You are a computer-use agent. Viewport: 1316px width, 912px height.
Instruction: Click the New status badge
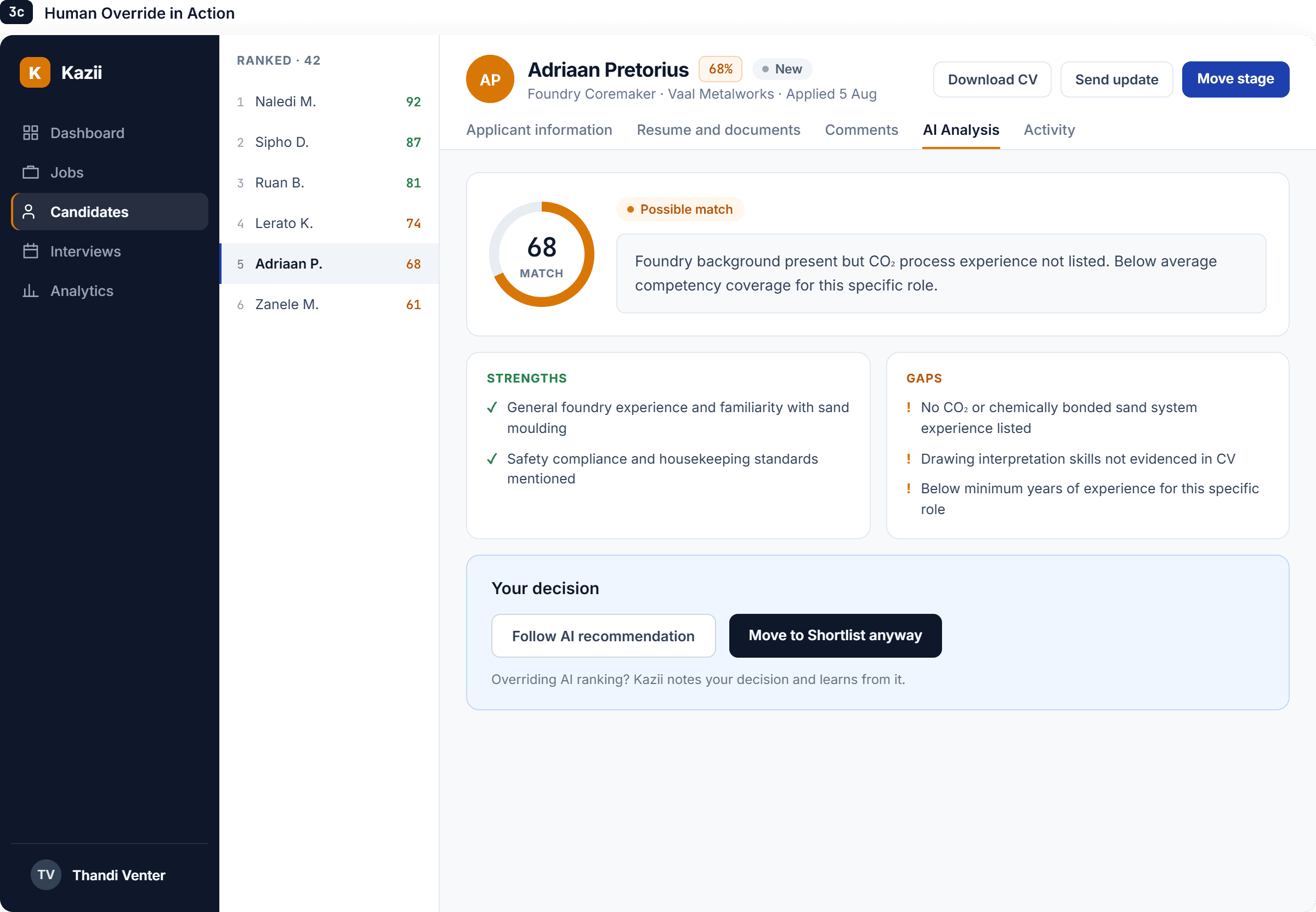click(x=781, y=69)
